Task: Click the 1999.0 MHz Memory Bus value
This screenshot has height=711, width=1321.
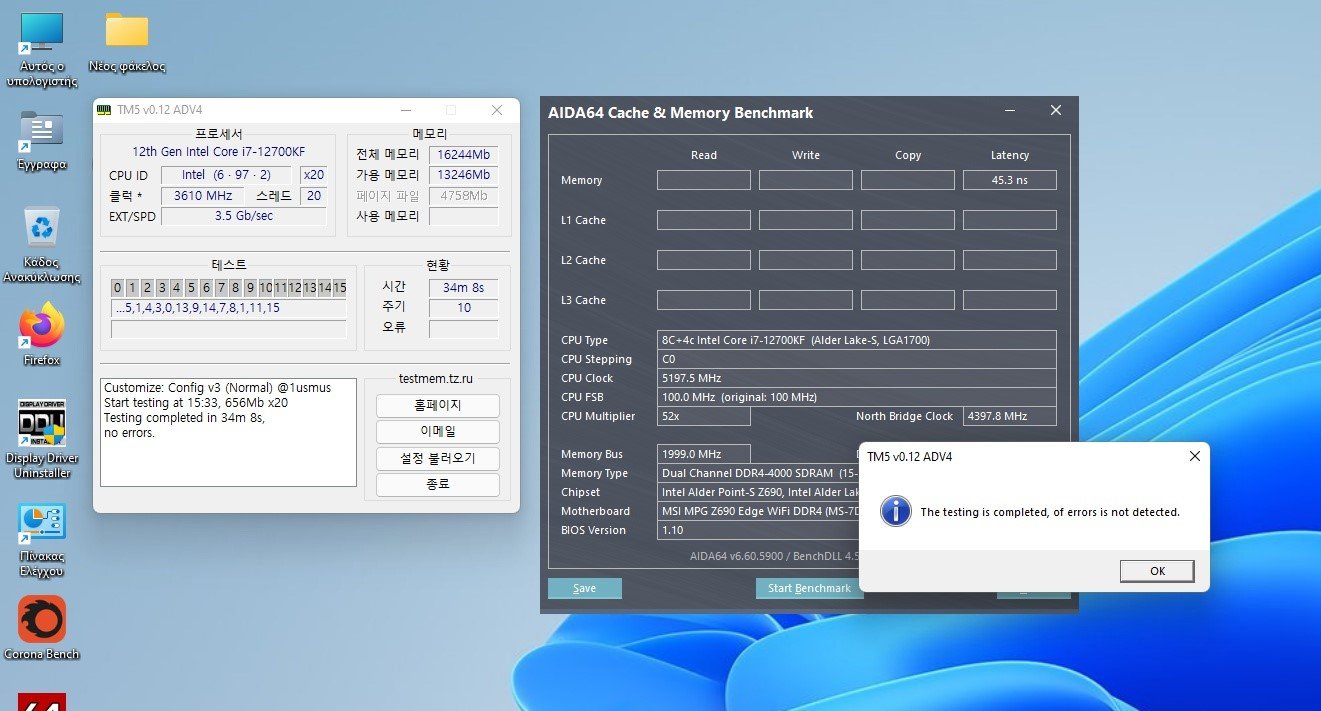Action: 704,454
